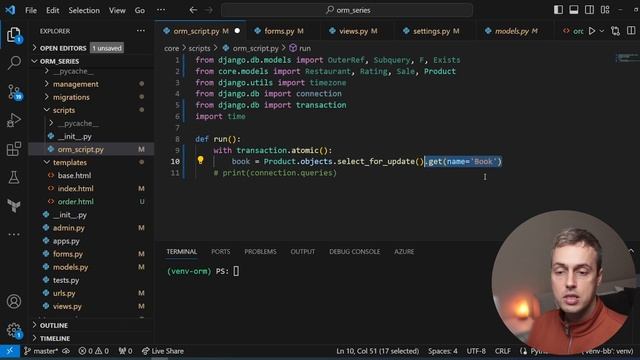The image size is (640, 360).
Task: Expand the OUTLINE section
Action: click(x=91, y=325)
